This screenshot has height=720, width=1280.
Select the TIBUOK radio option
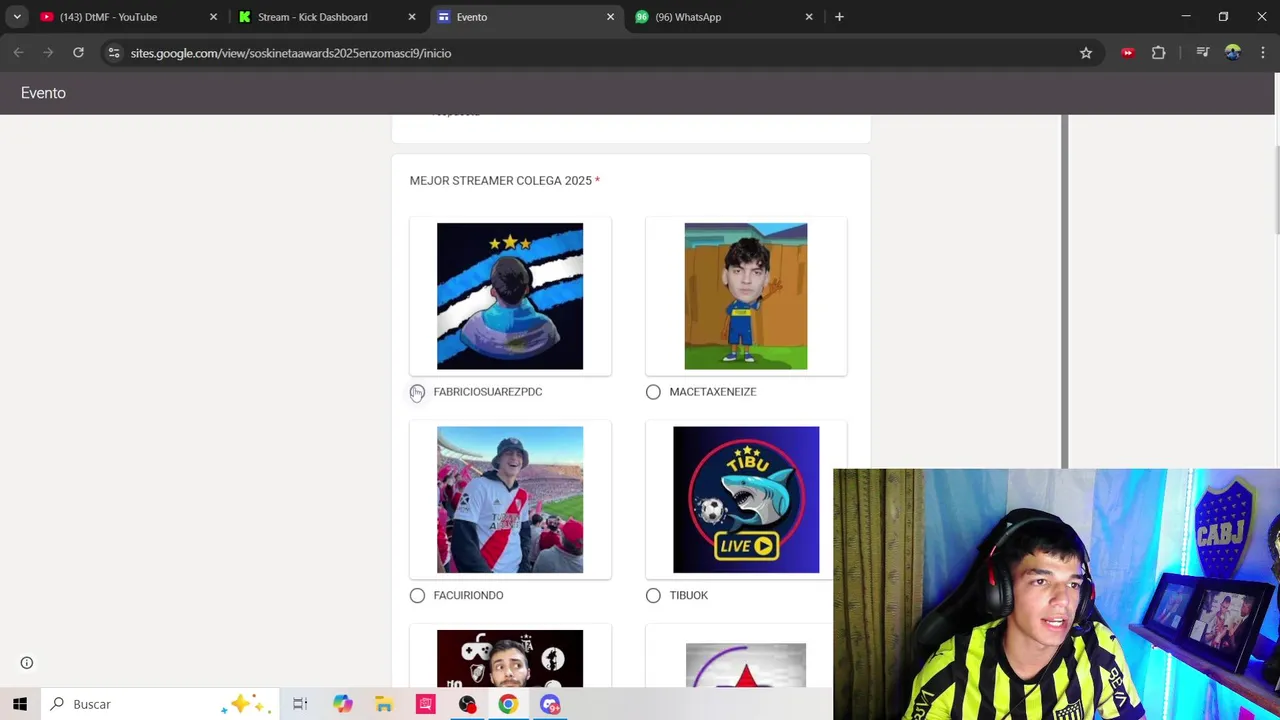[x=653, y=595]
